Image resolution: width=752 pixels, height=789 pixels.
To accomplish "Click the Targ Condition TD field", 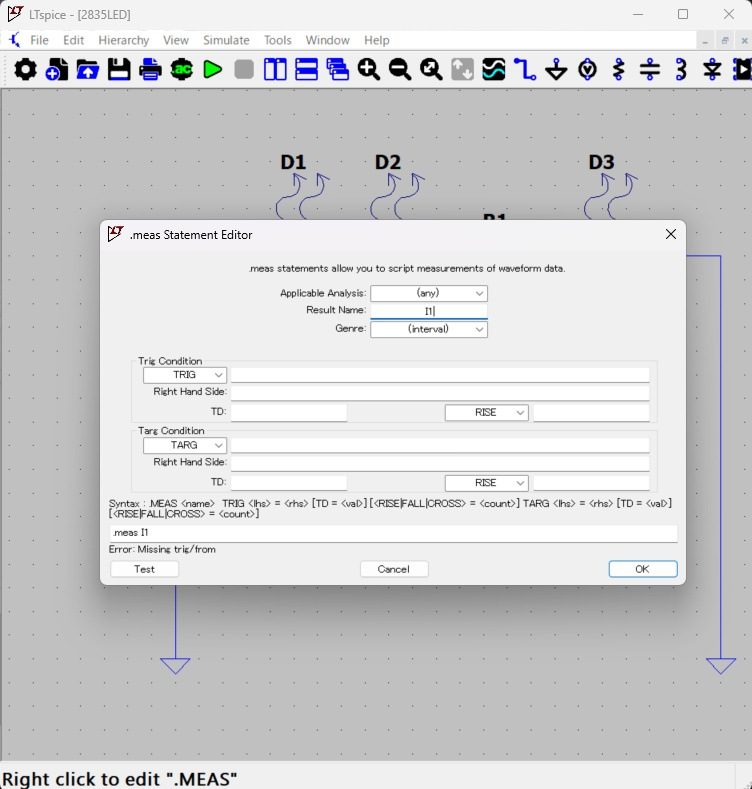I will coord(289,483).
